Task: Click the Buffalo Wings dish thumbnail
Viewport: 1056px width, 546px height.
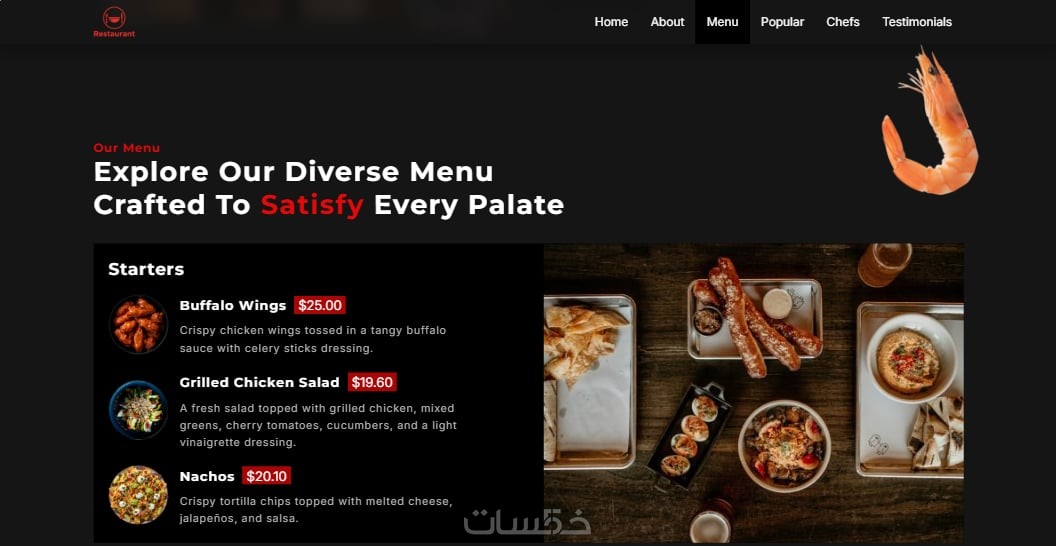Action: [138, 325]
